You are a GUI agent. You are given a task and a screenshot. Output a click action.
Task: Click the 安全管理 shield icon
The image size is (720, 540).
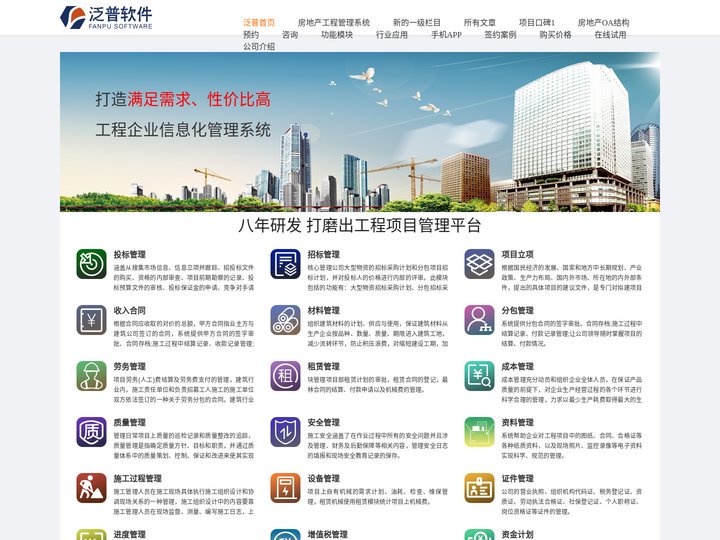point(285,432)
